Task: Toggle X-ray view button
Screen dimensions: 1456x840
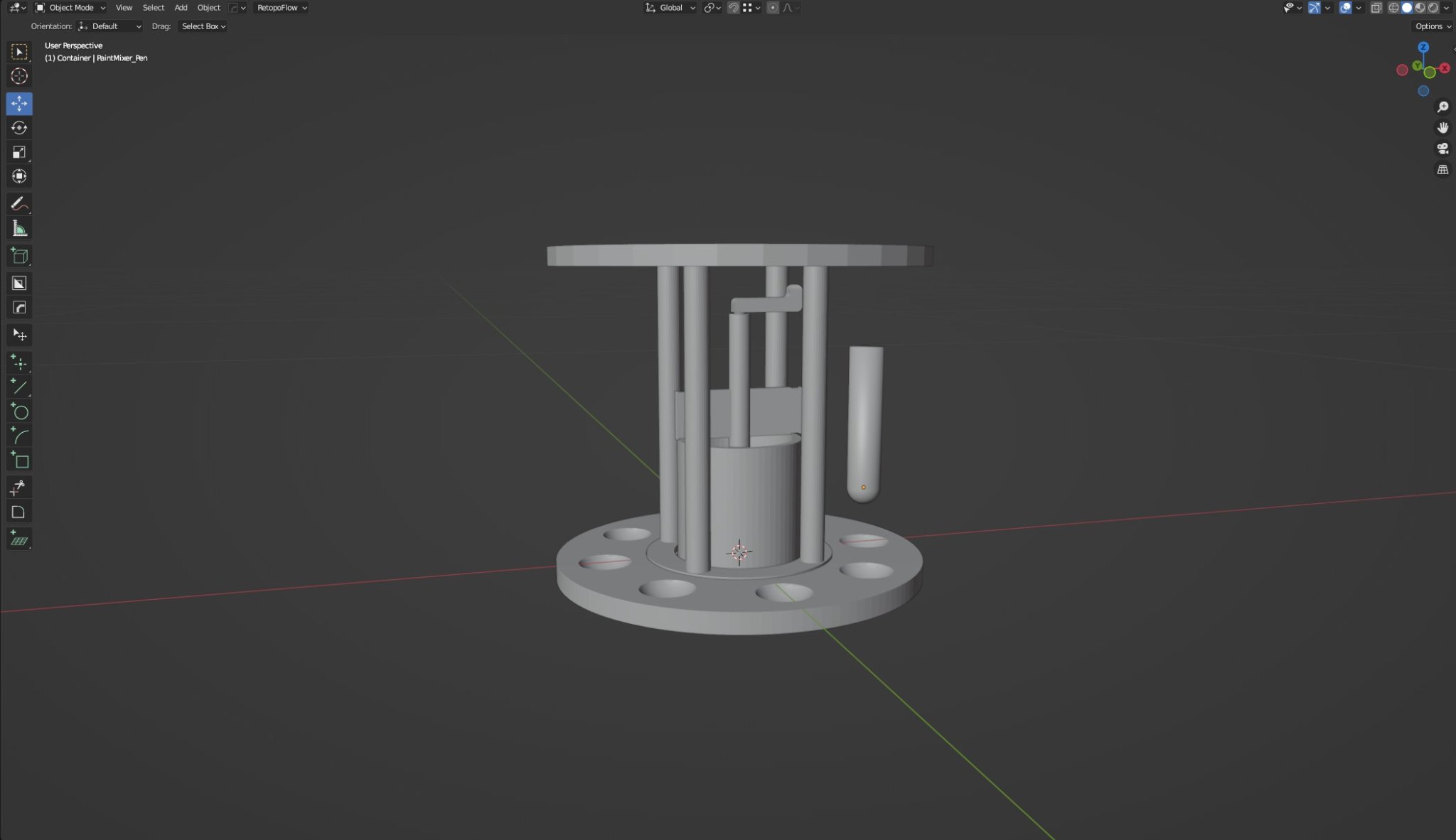Action: (x=1376, y=8)
